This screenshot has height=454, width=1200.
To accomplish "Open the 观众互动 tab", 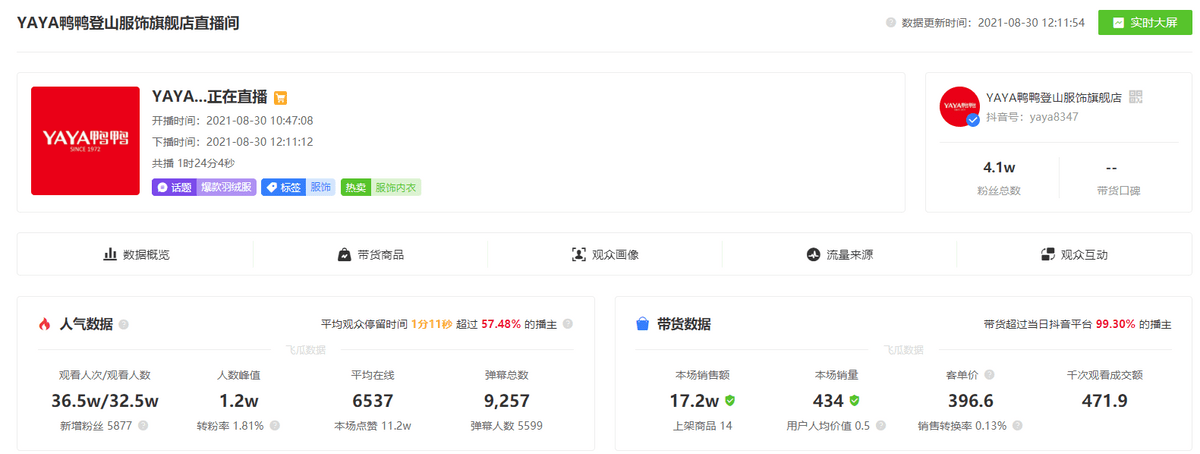I will coord(1074,254).
